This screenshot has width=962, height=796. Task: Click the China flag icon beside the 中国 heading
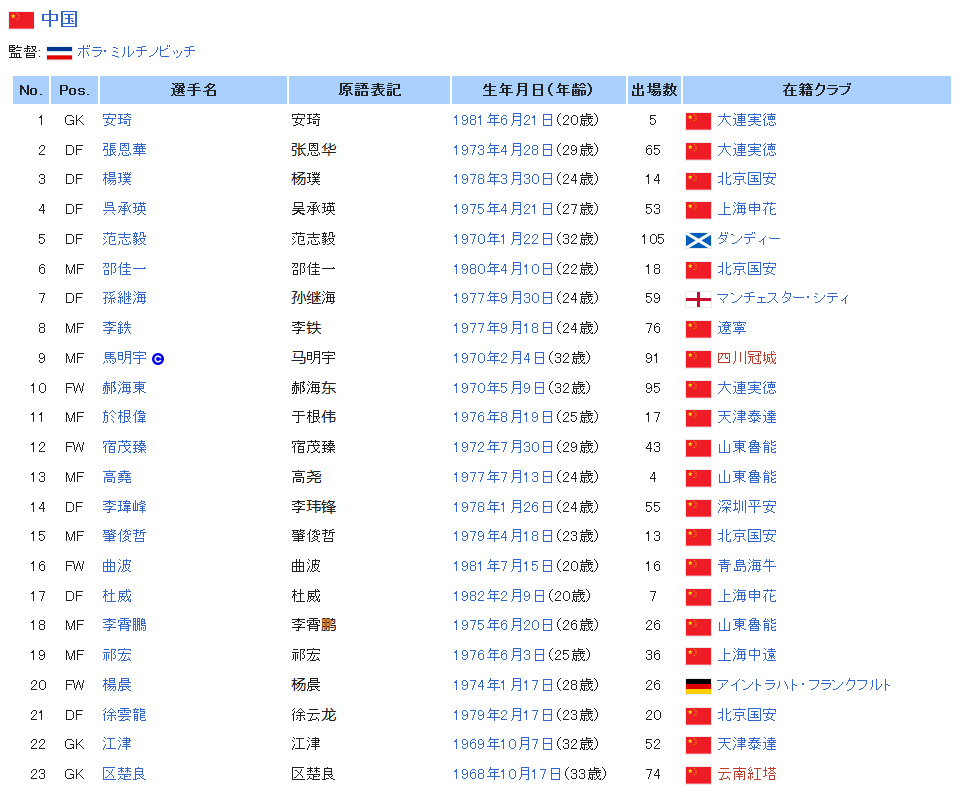(x=21, y=20)
